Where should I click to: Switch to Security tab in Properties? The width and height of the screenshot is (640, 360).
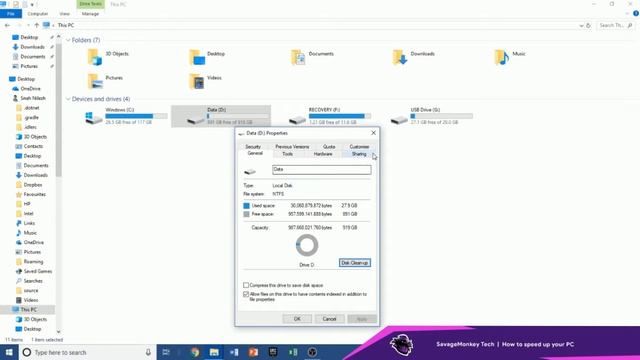click(253, 147)
